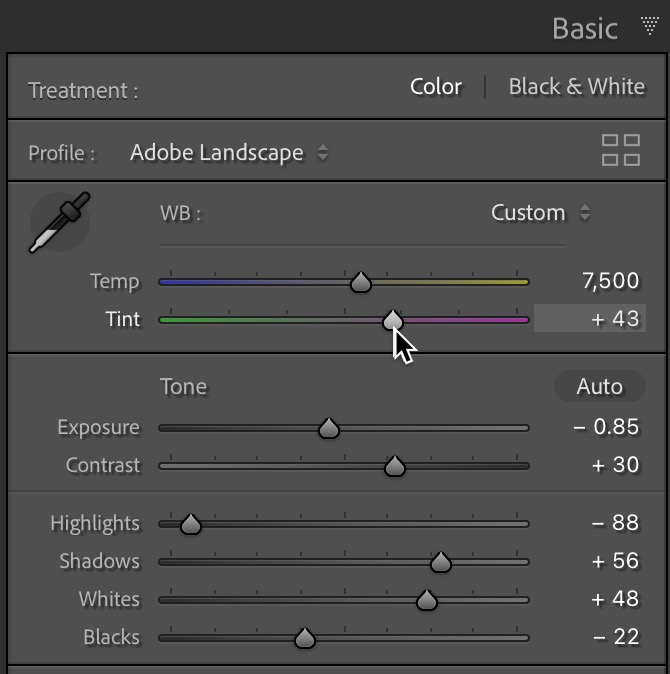Click the Blacks slider knob
Screen dimensions: 670x674
click(305, 638)
